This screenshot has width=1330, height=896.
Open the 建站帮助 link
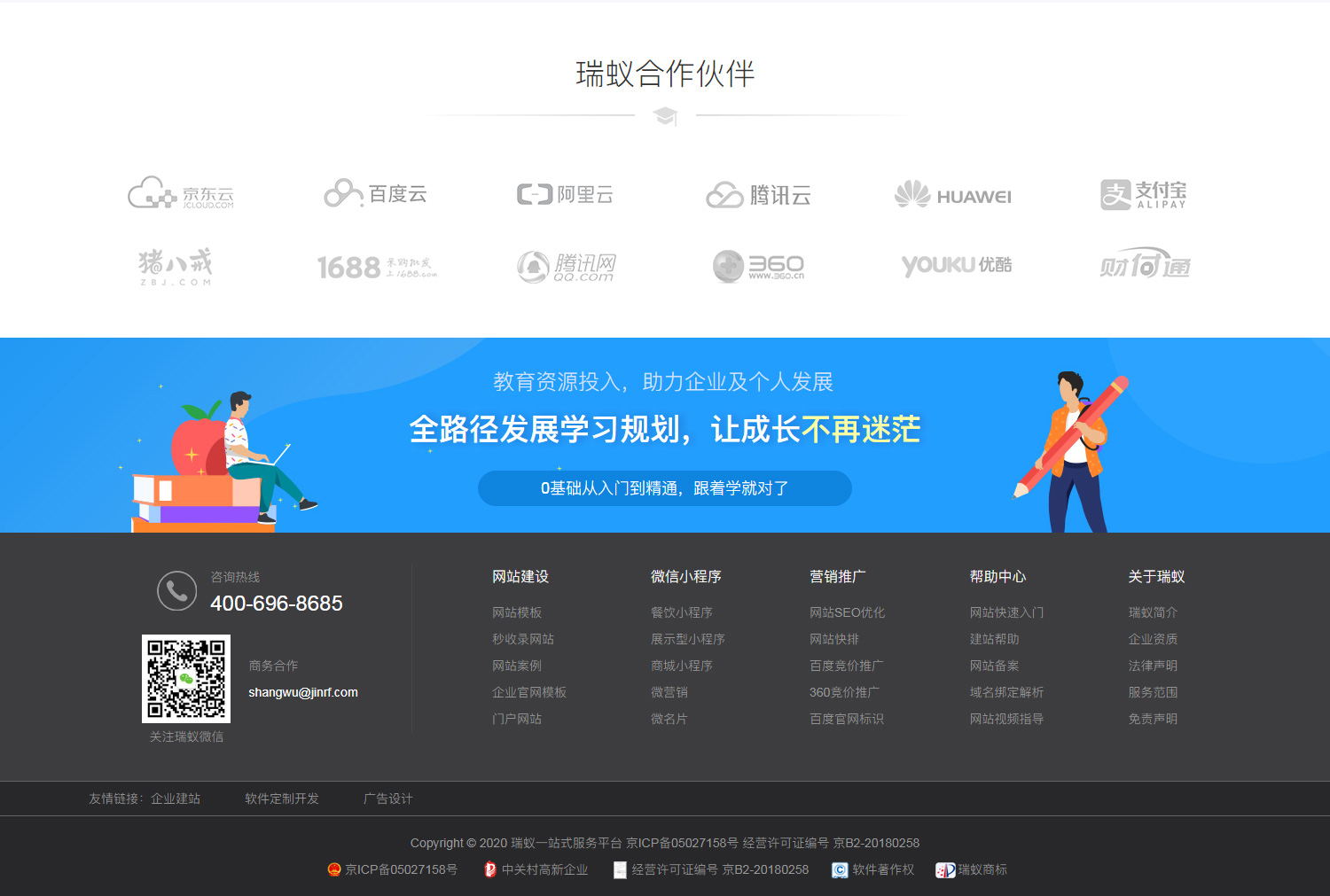tap(995, 639)
